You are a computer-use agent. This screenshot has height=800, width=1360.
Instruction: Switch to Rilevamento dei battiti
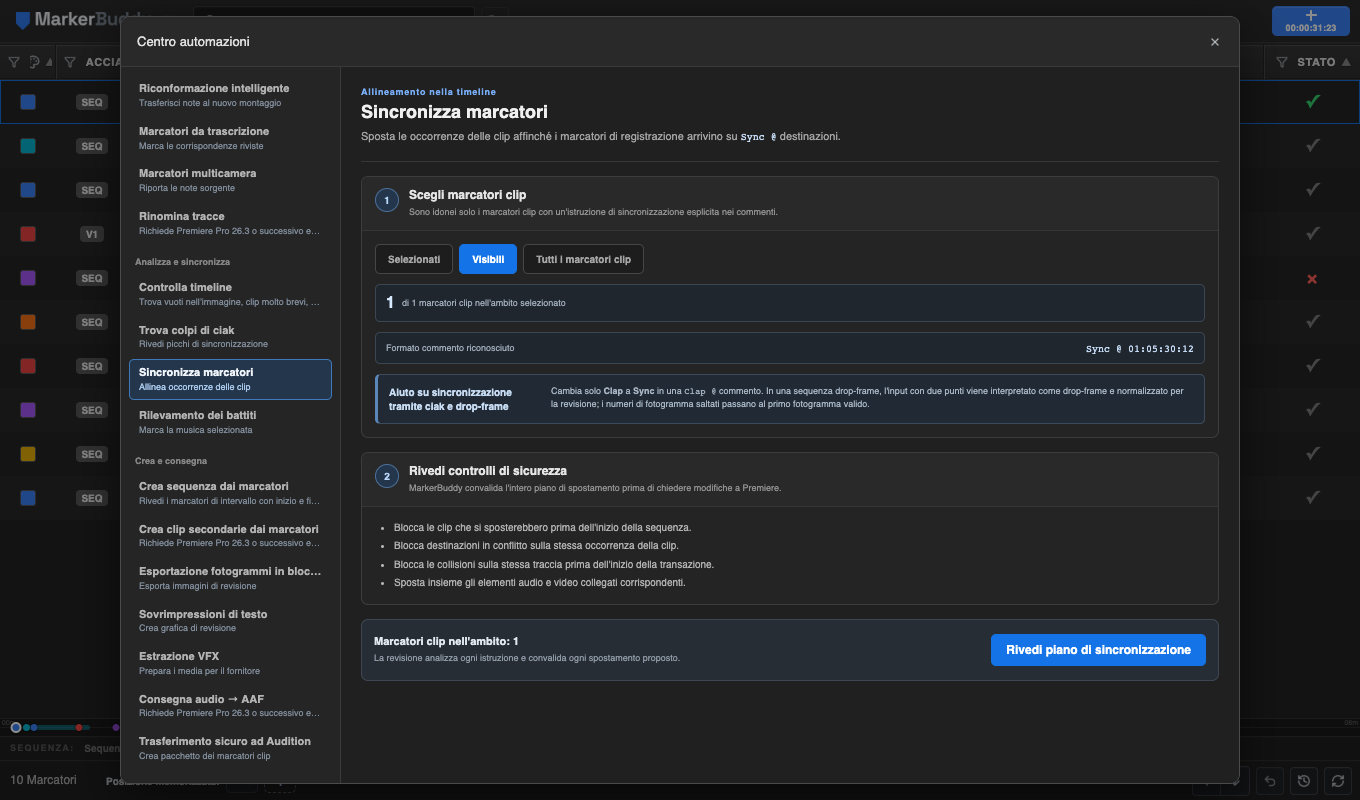[x=230, y=421]
